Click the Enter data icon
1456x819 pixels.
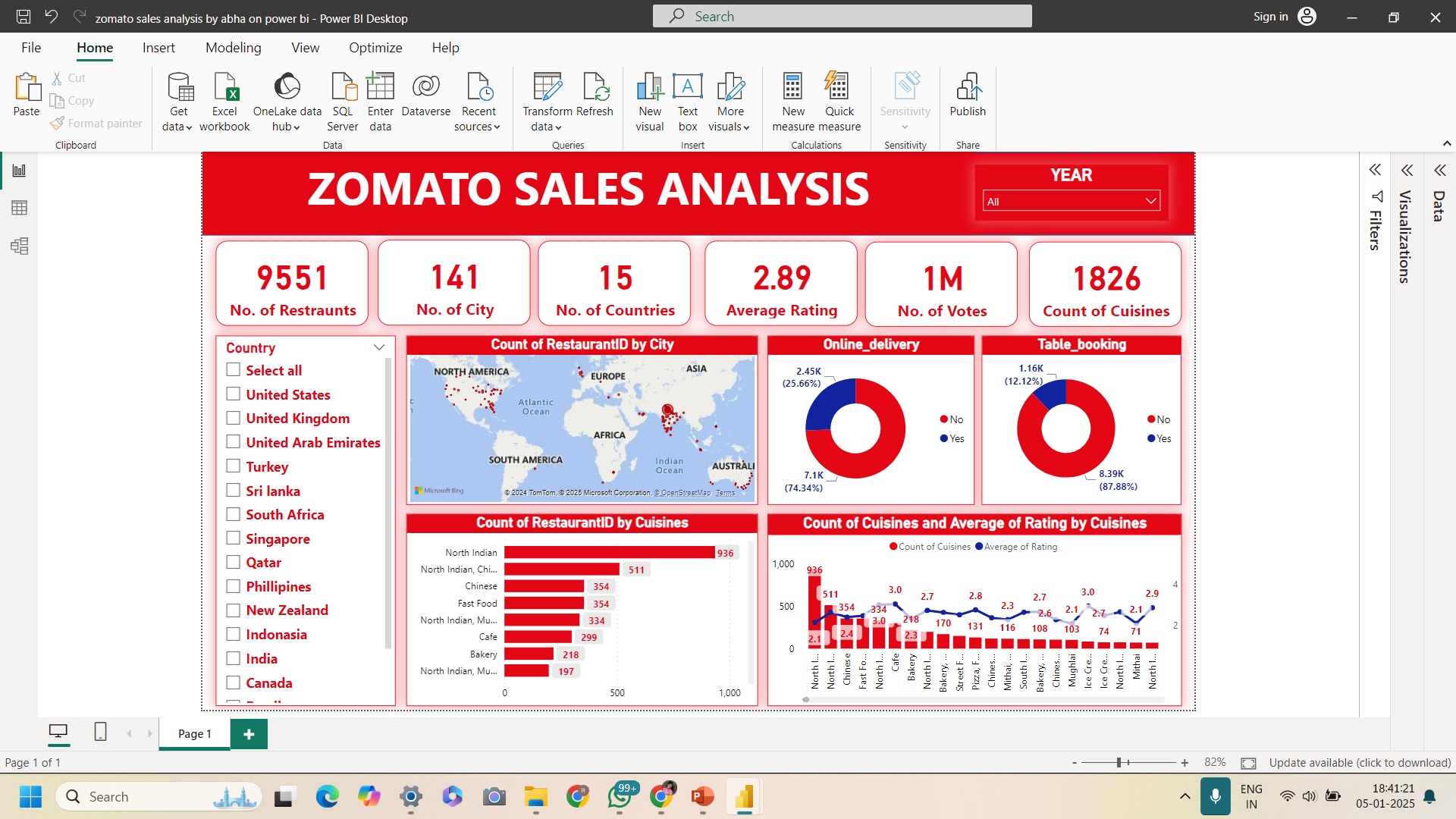(x=380, y=86)
